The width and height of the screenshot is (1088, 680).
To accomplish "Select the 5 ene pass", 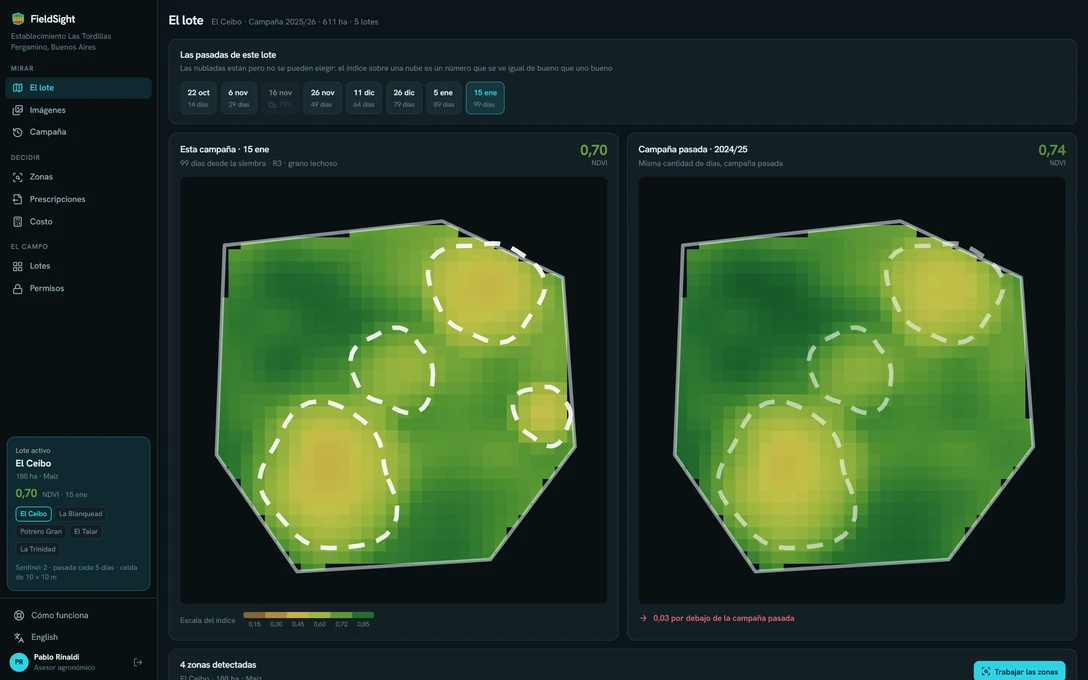I will pos(443,98).
